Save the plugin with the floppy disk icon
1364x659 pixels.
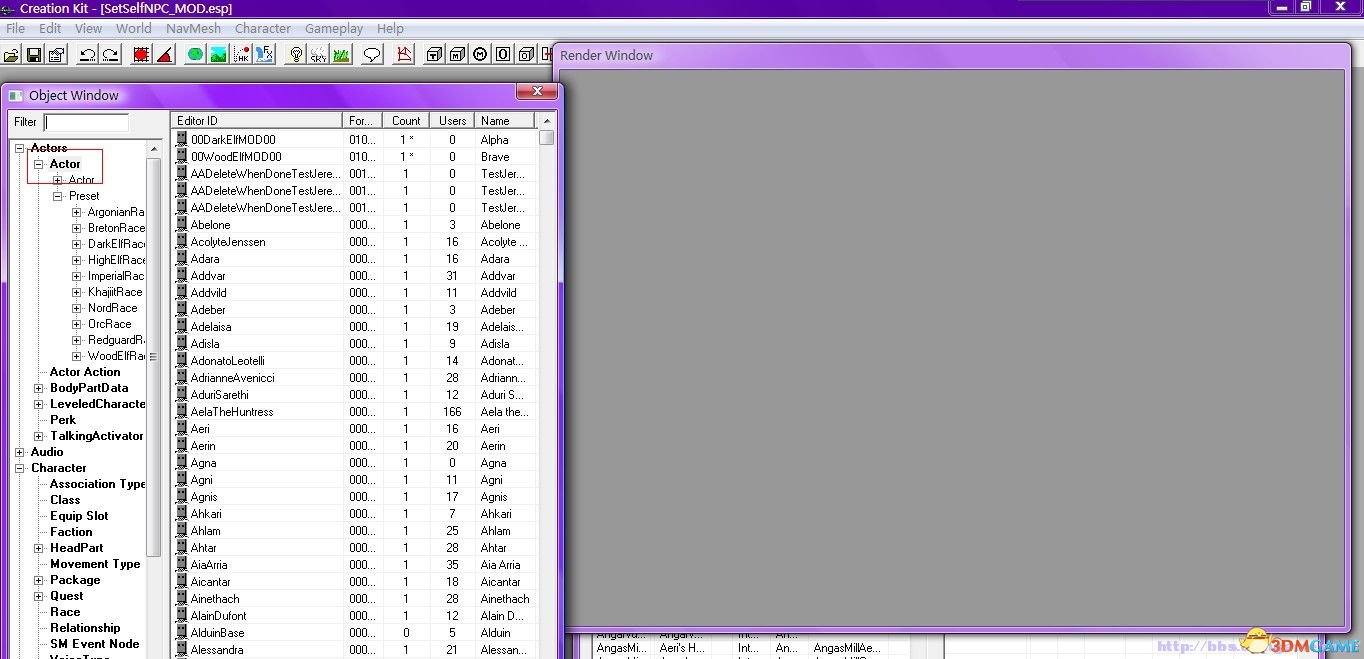pyautogui.click(x=34, y=55)
